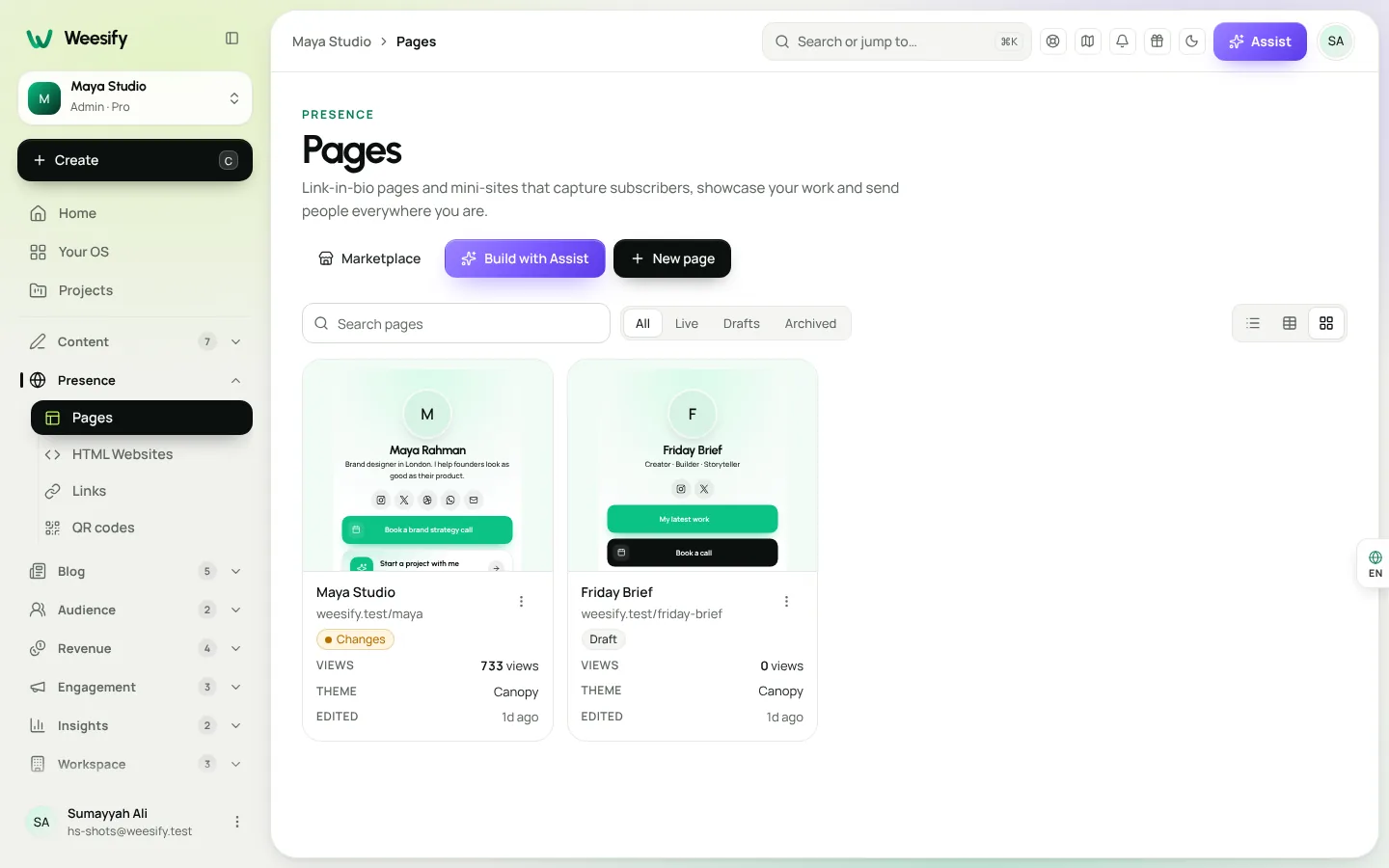Switch to table view layout
This screenshot has width=1389, height=868.
pyautogui.click(x=1290, y=324)
